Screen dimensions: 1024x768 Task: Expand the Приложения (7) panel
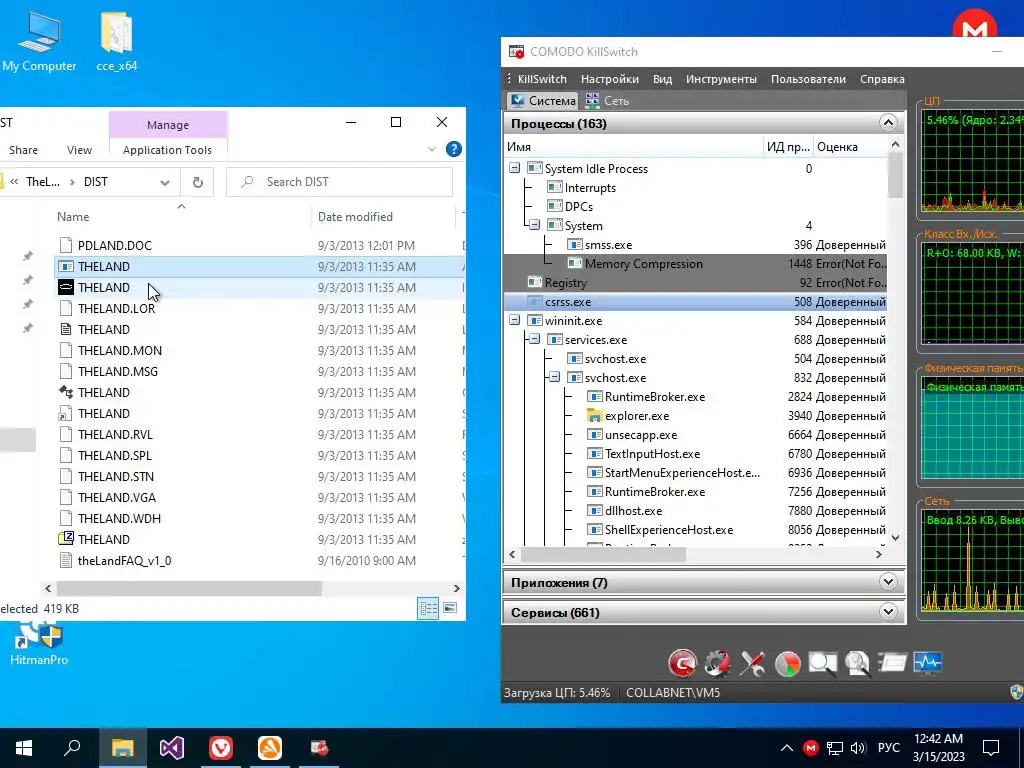point(888,581)
